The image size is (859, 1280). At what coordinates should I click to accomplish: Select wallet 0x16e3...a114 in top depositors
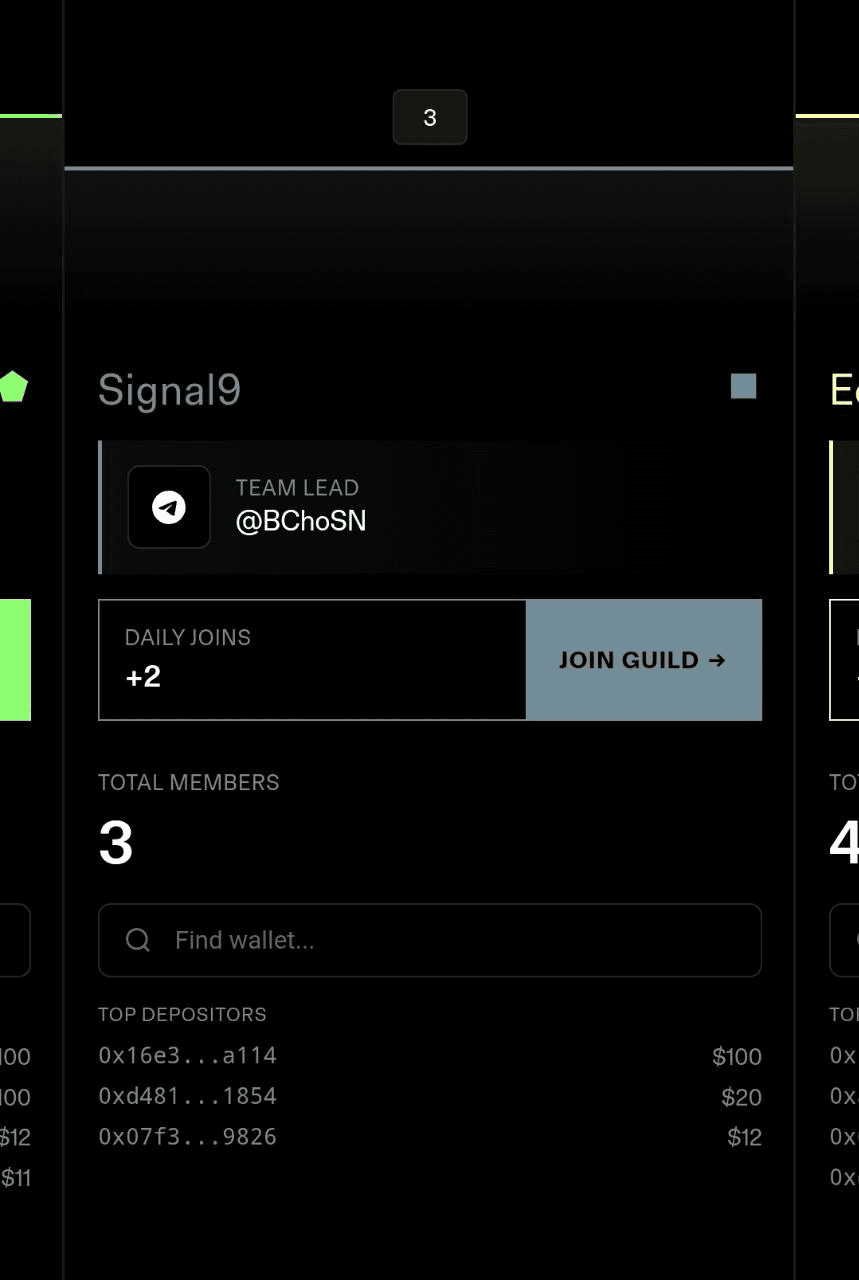(187, 1055)
